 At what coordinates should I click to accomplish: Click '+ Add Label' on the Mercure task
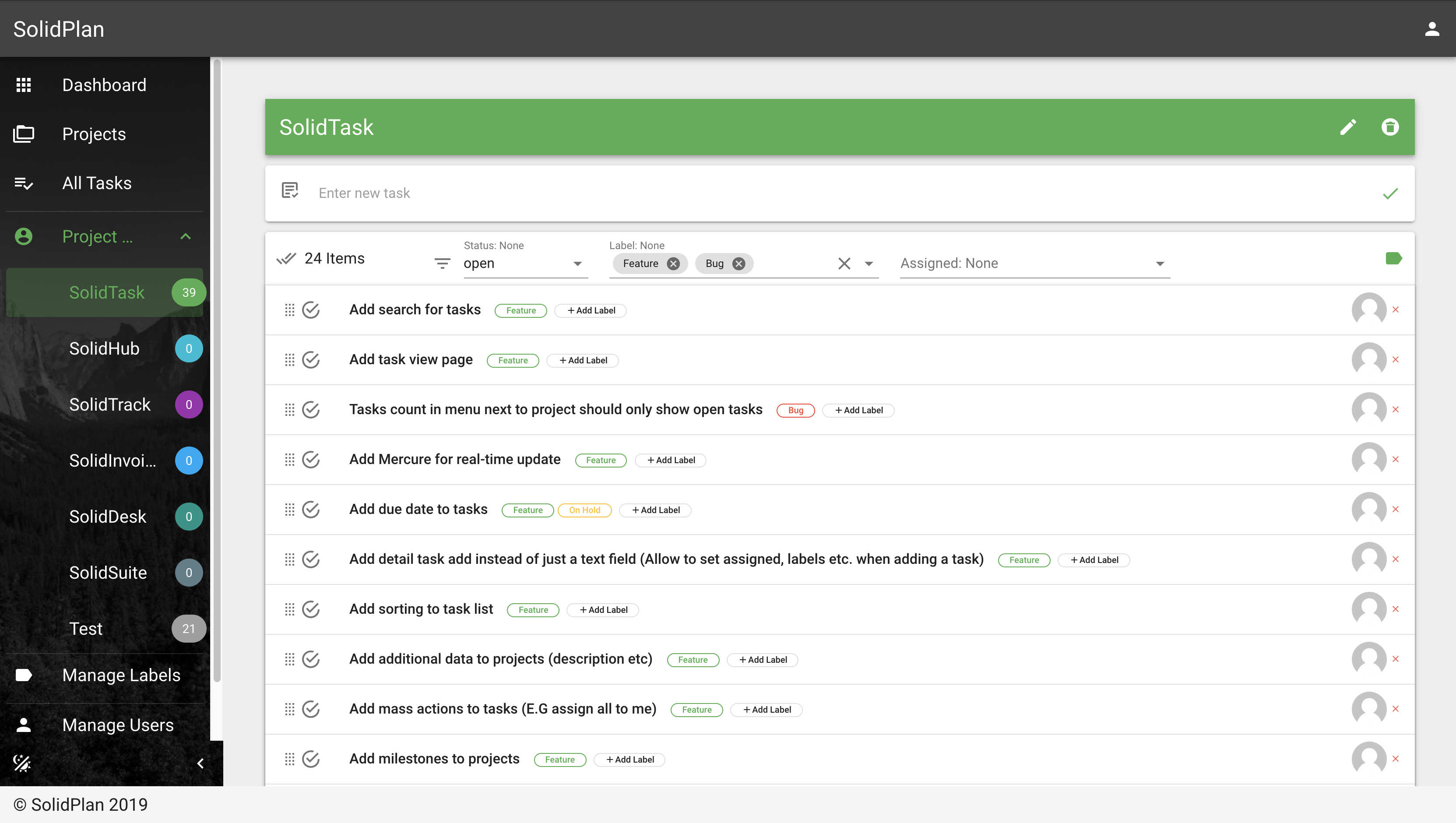pyautogui.click(x=671, y=461)
